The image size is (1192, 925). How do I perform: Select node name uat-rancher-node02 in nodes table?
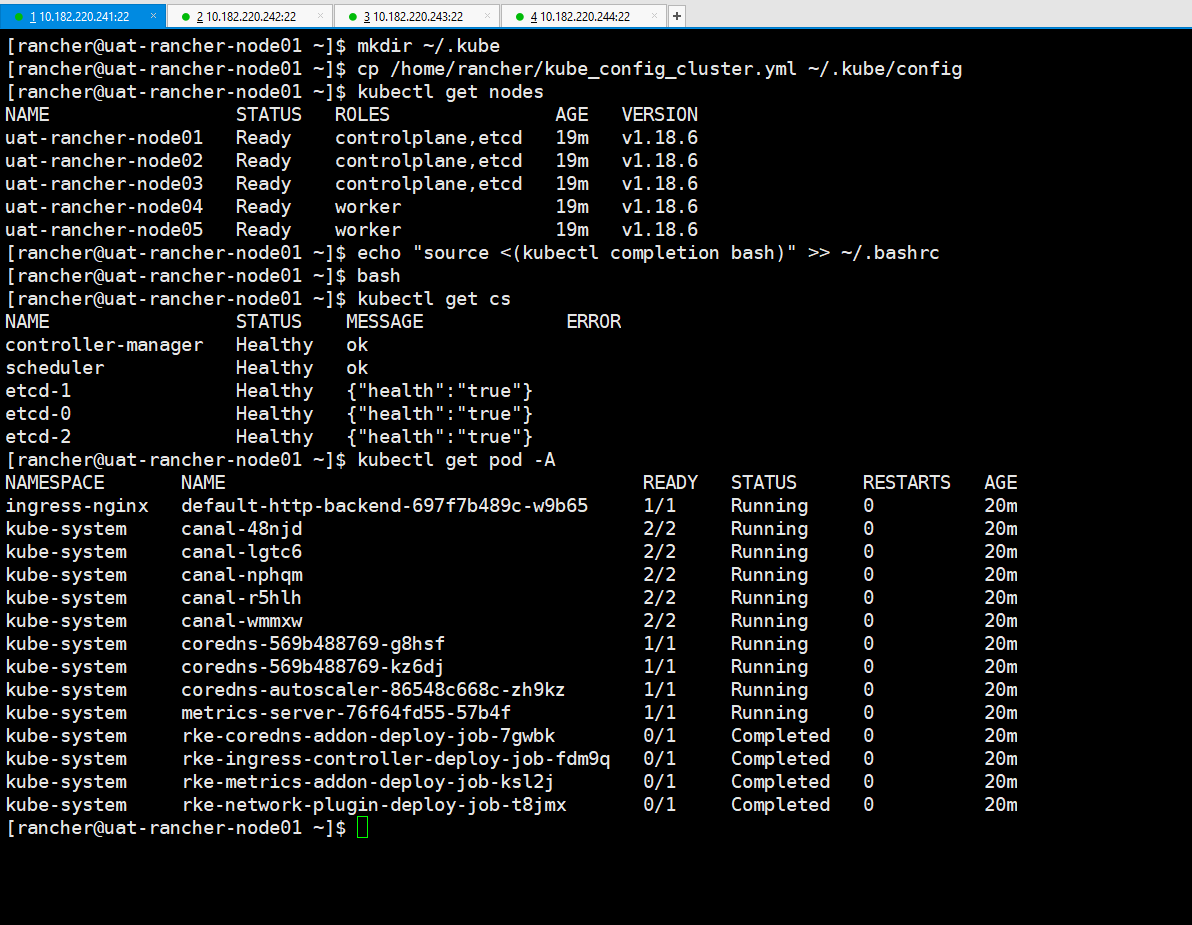104,160
